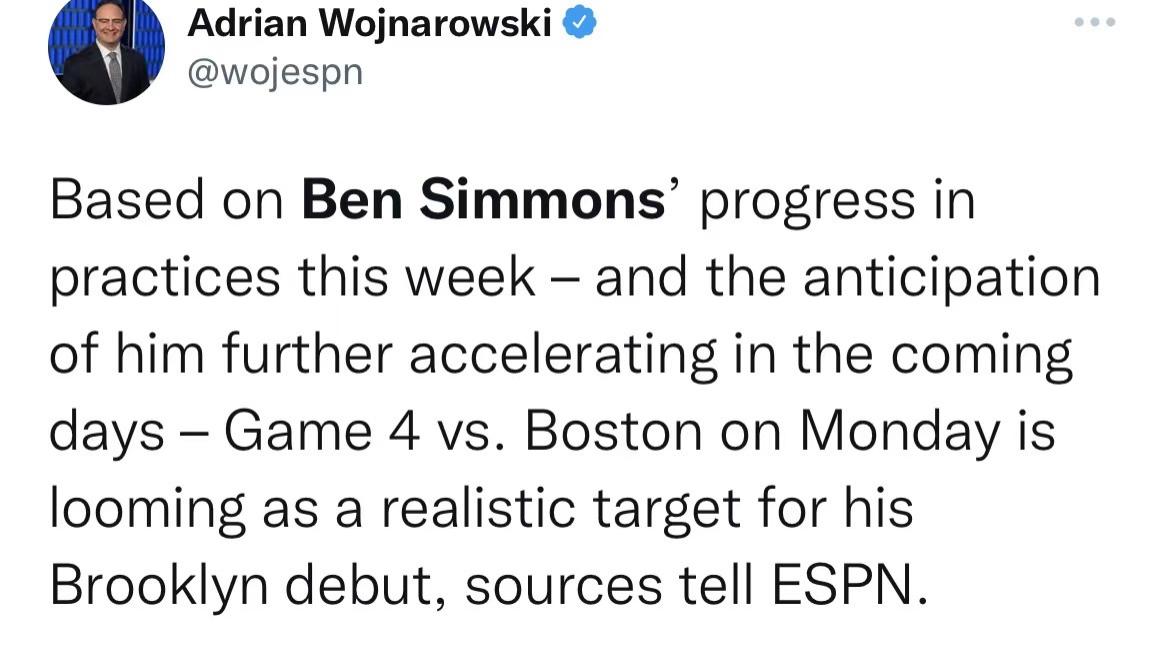
Task: Click the word practices in tweet text
Action: (165, 279)
